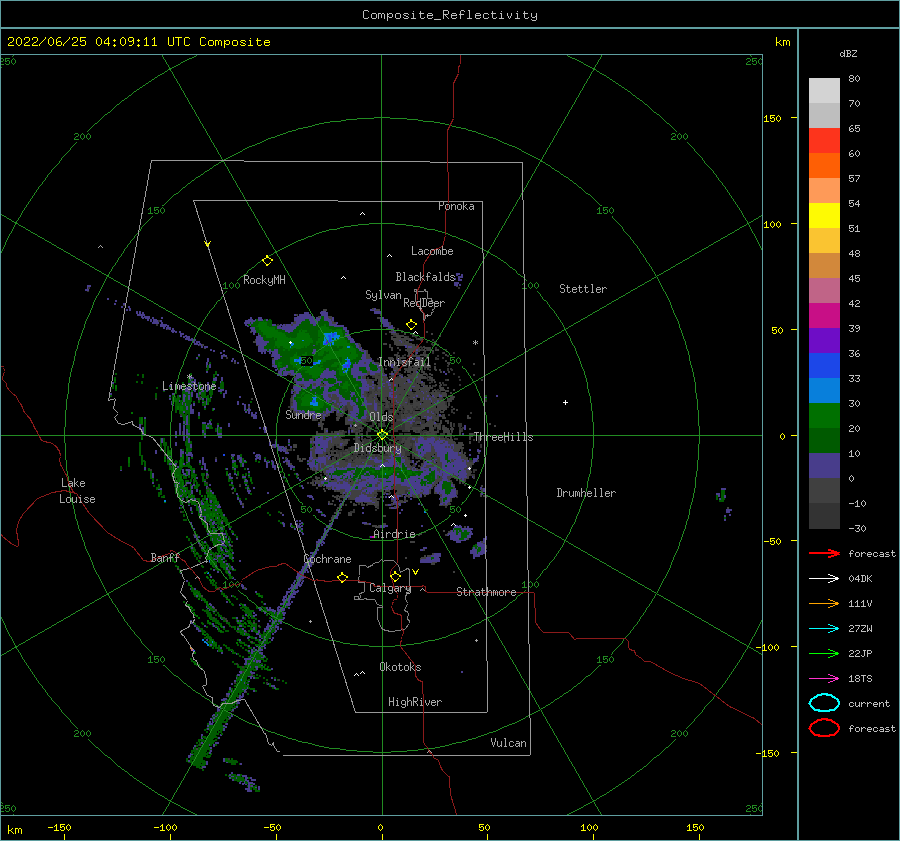Screen dimensions: 900x841
Task: Click the Drumheller city label
Action: (586, 493)
